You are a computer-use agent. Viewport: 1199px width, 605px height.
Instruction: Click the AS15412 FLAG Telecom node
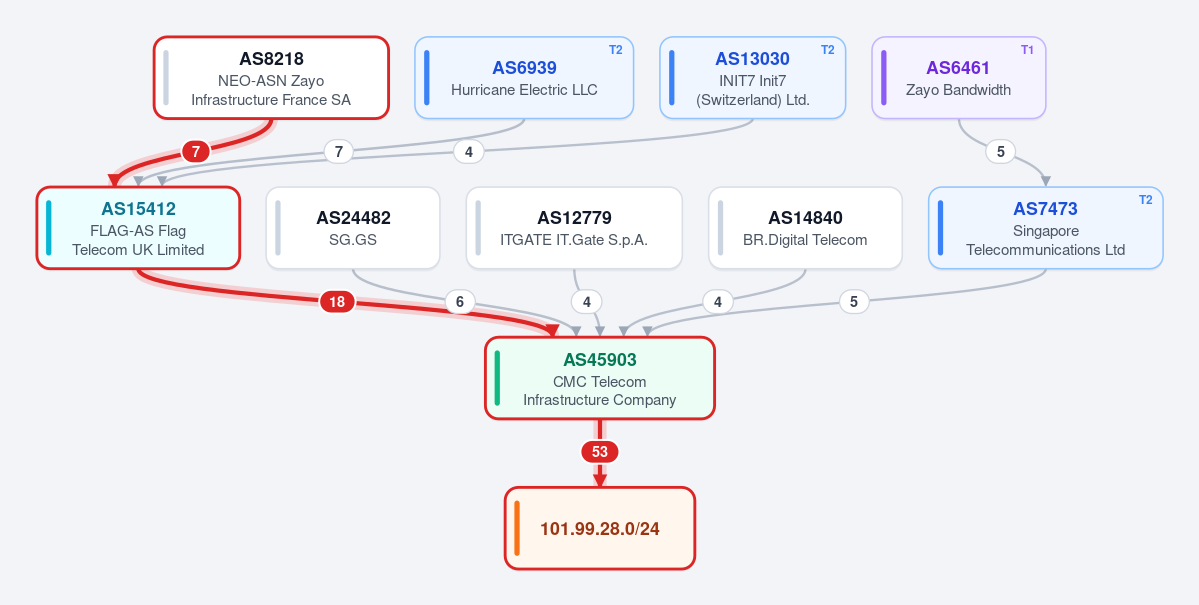138,228
